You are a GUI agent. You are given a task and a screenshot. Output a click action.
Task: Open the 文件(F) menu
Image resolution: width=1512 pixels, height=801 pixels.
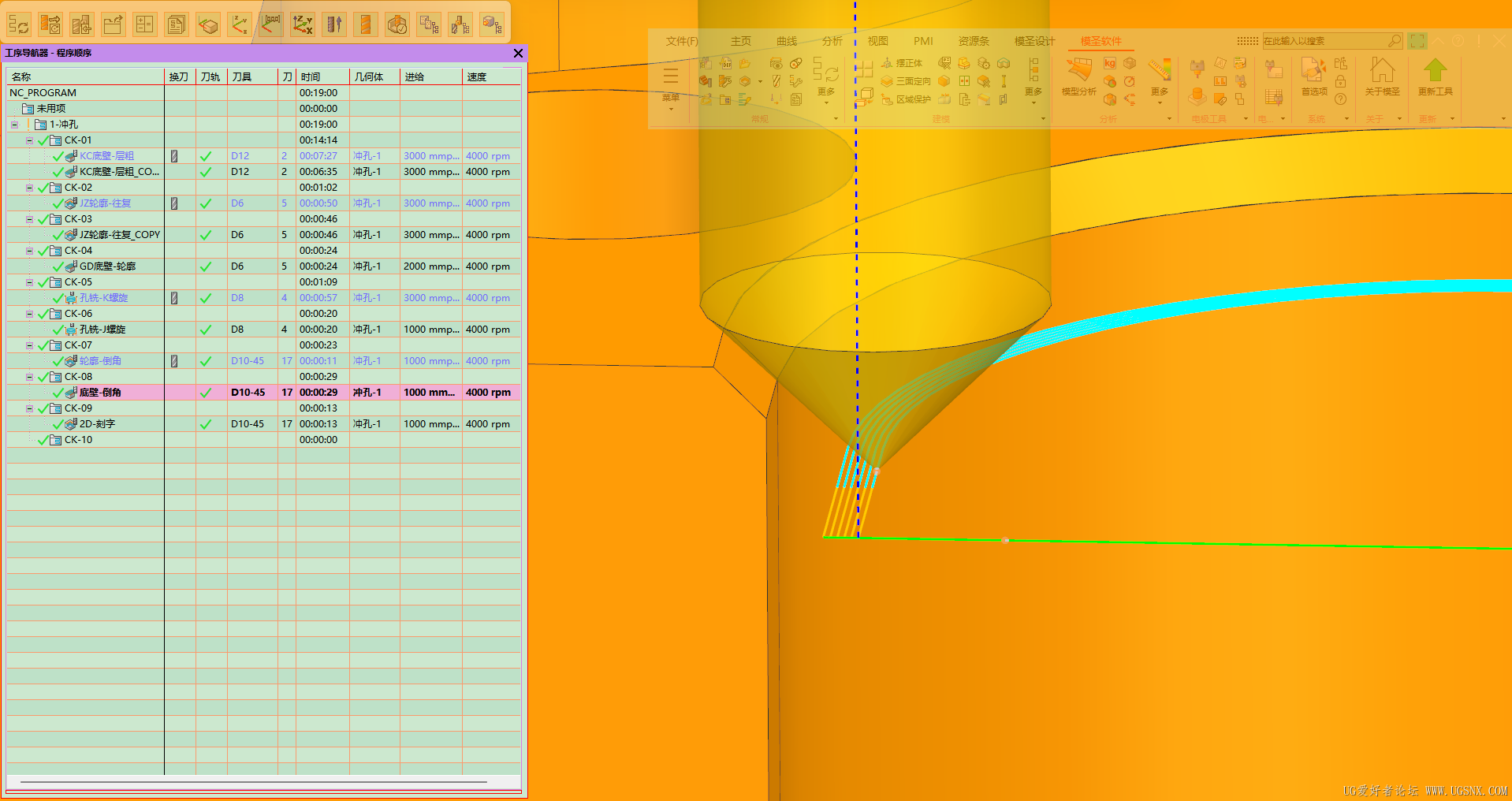pos(682,41)
